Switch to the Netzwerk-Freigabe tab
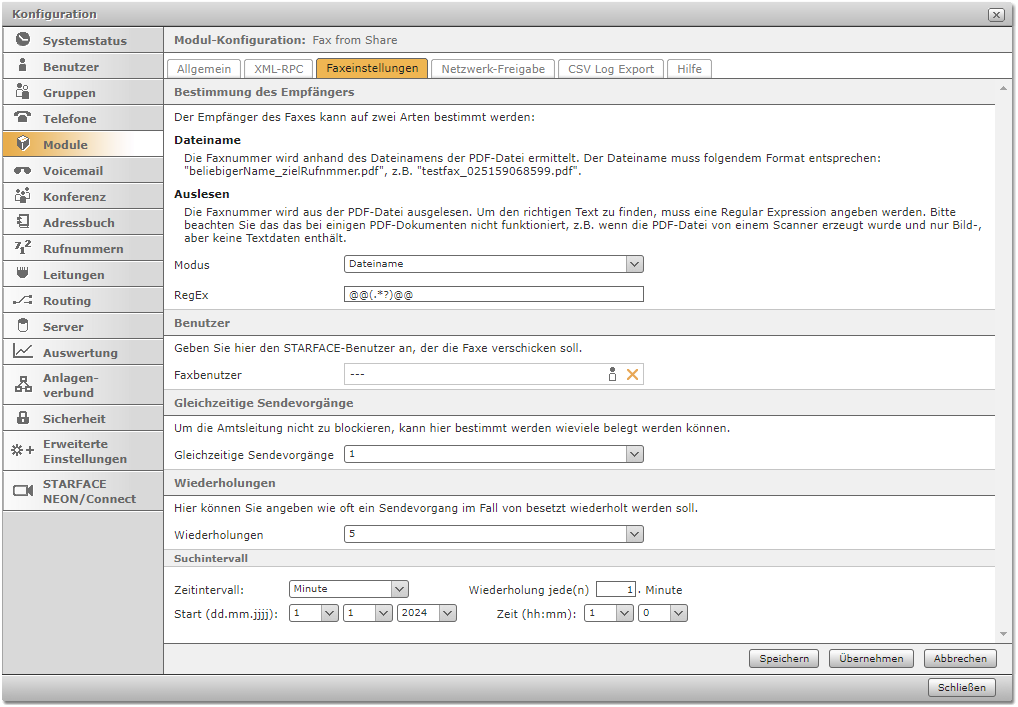The height and width of the screenshot is (707, 1018). [x=493, y=69]
